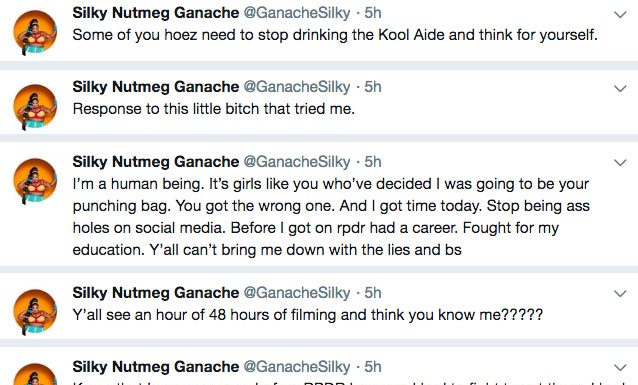This screenshot has height=385, width=638.
Task: Click display name on 'Response to this' tweet
Action: (155, 87)
